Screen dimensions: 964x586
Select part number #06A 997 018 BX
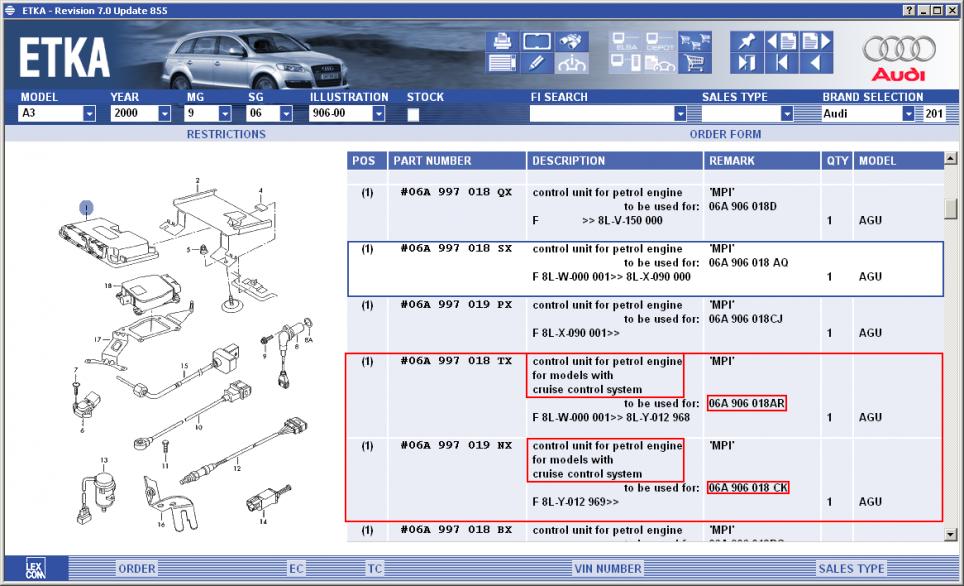click(x=456, y=529)
